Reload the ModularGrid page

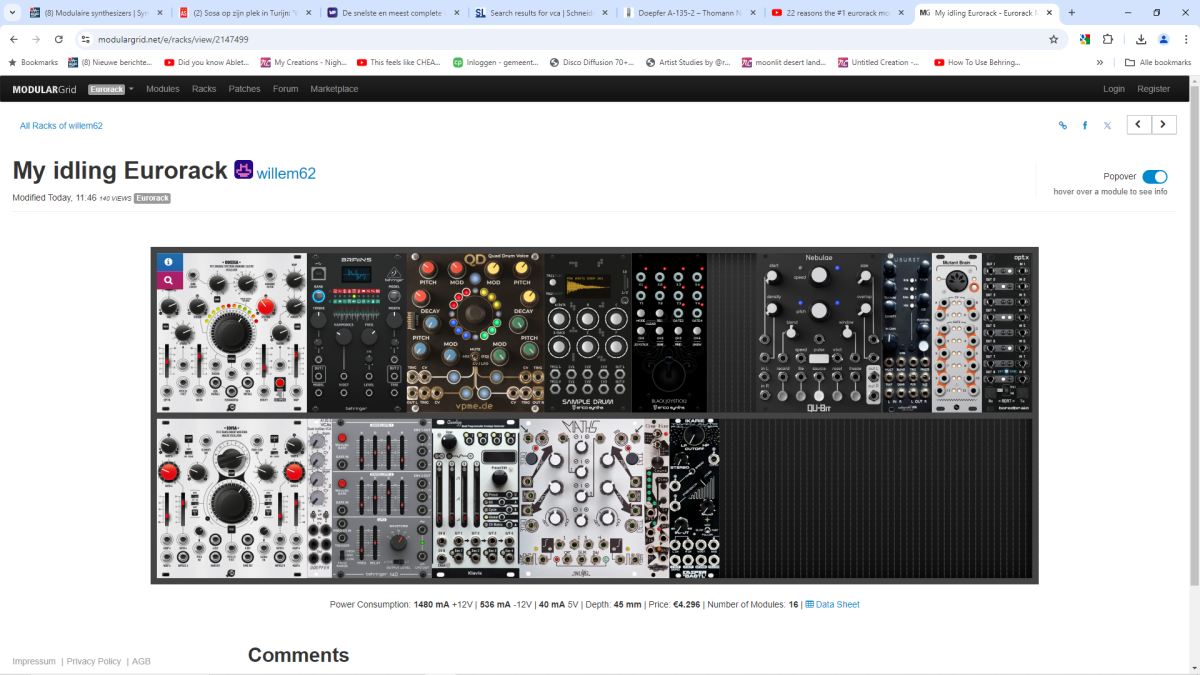click(x=59, y=39)
